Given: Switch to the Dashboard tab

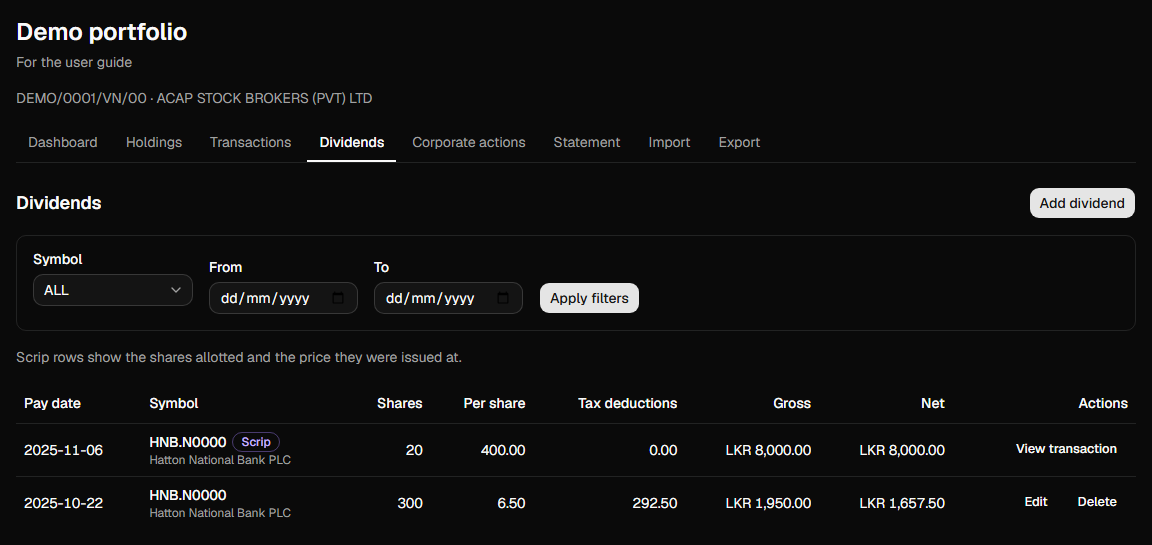Looking at the screenshot, I should (x=62, y=142).
